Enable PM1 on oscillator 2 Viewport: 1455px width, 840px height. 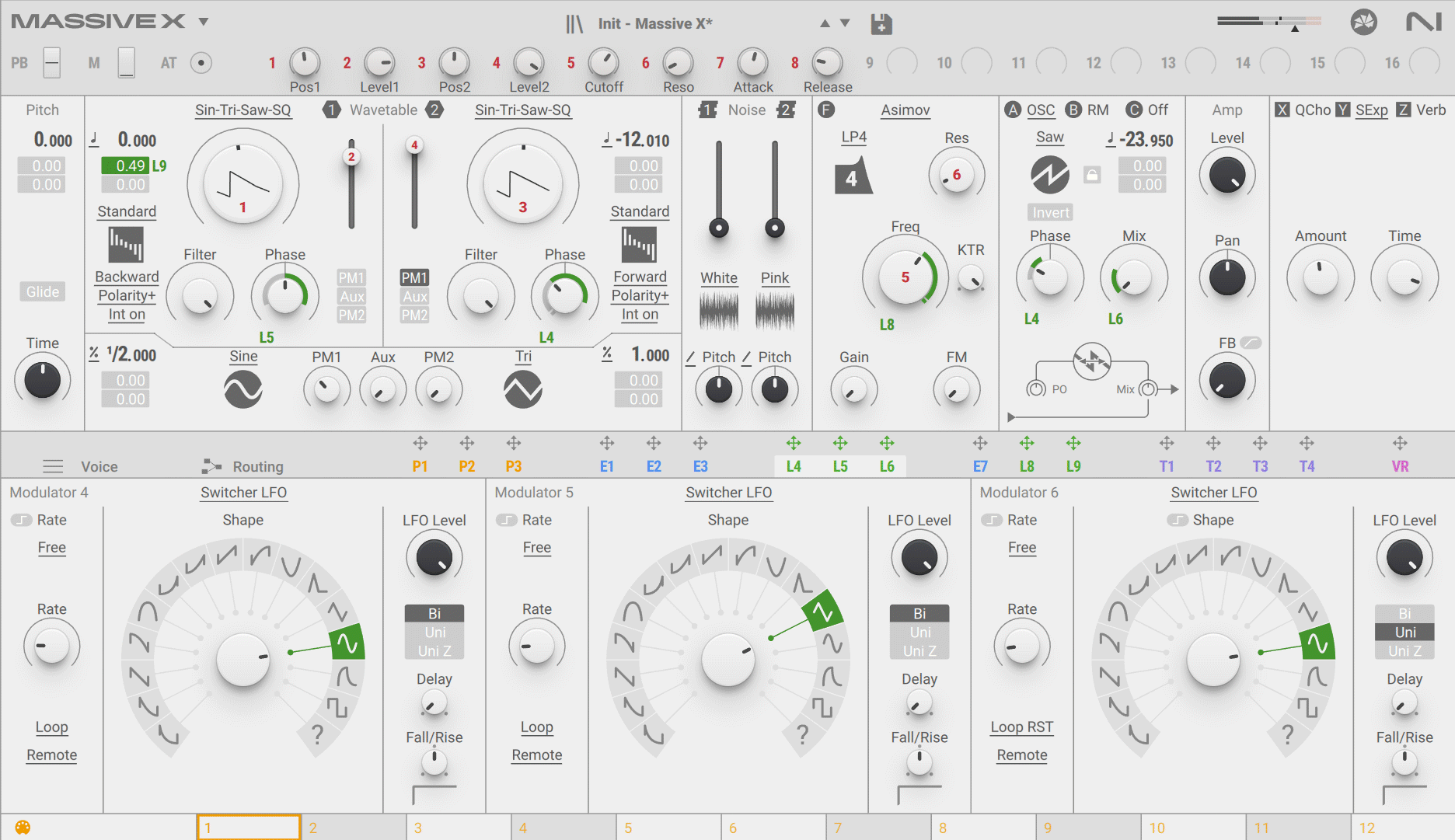414,277
